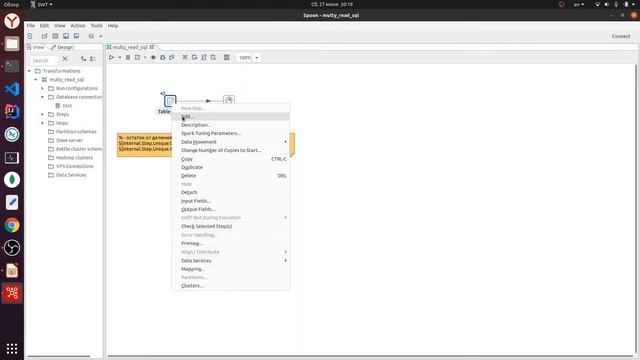Click the explore database icon
This screenshot has width=640, height=360.
coord(213,58)
